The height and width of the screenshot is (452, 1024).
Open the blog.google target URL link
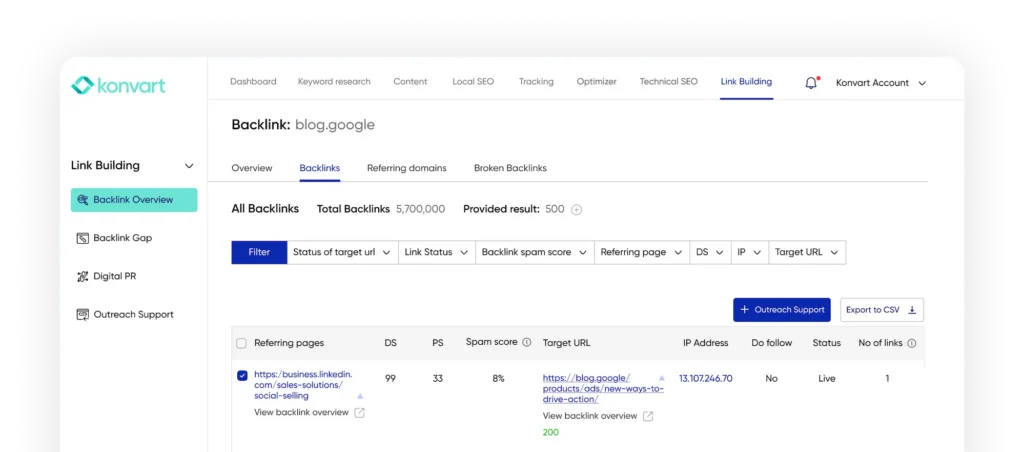(603, 389)
